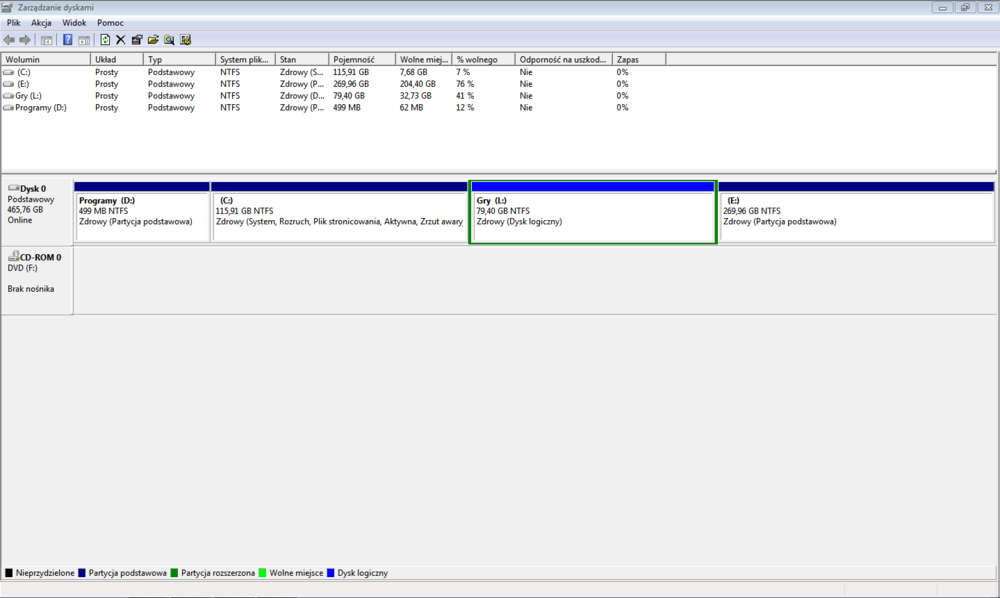Screen dimensions: 1000x598
Task: Click the 115,91 GB capacity cell
Action: pyautogui.click(x=351, y=72)
